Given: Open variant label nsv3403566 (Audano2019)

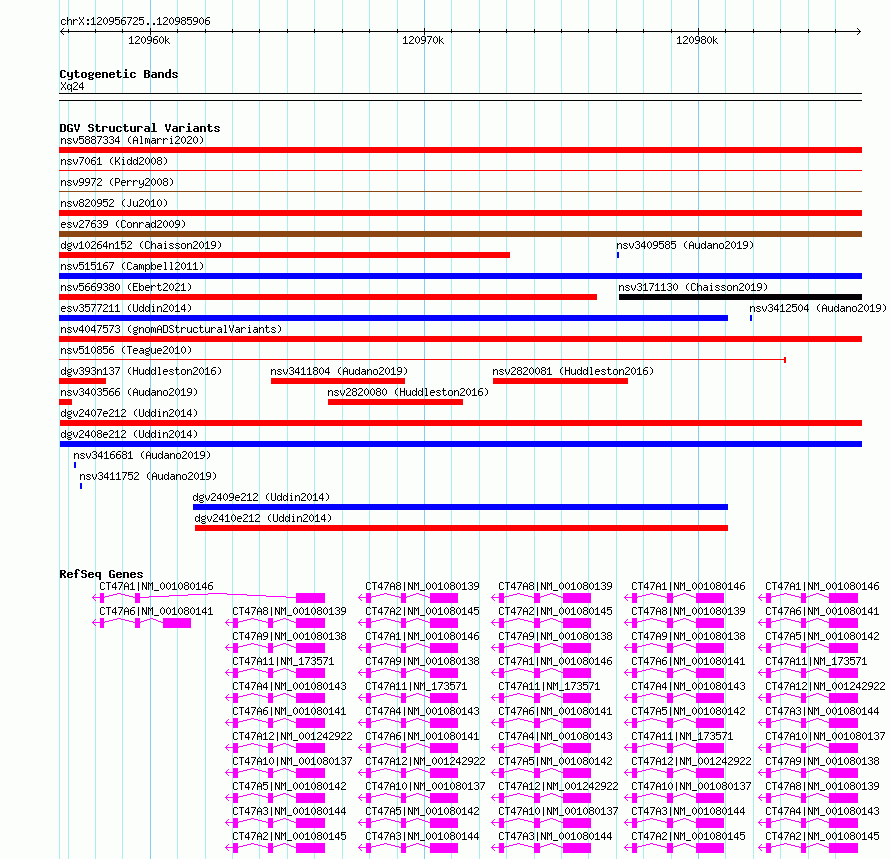Looking at the screenshot, I should (x=129, y=392).
